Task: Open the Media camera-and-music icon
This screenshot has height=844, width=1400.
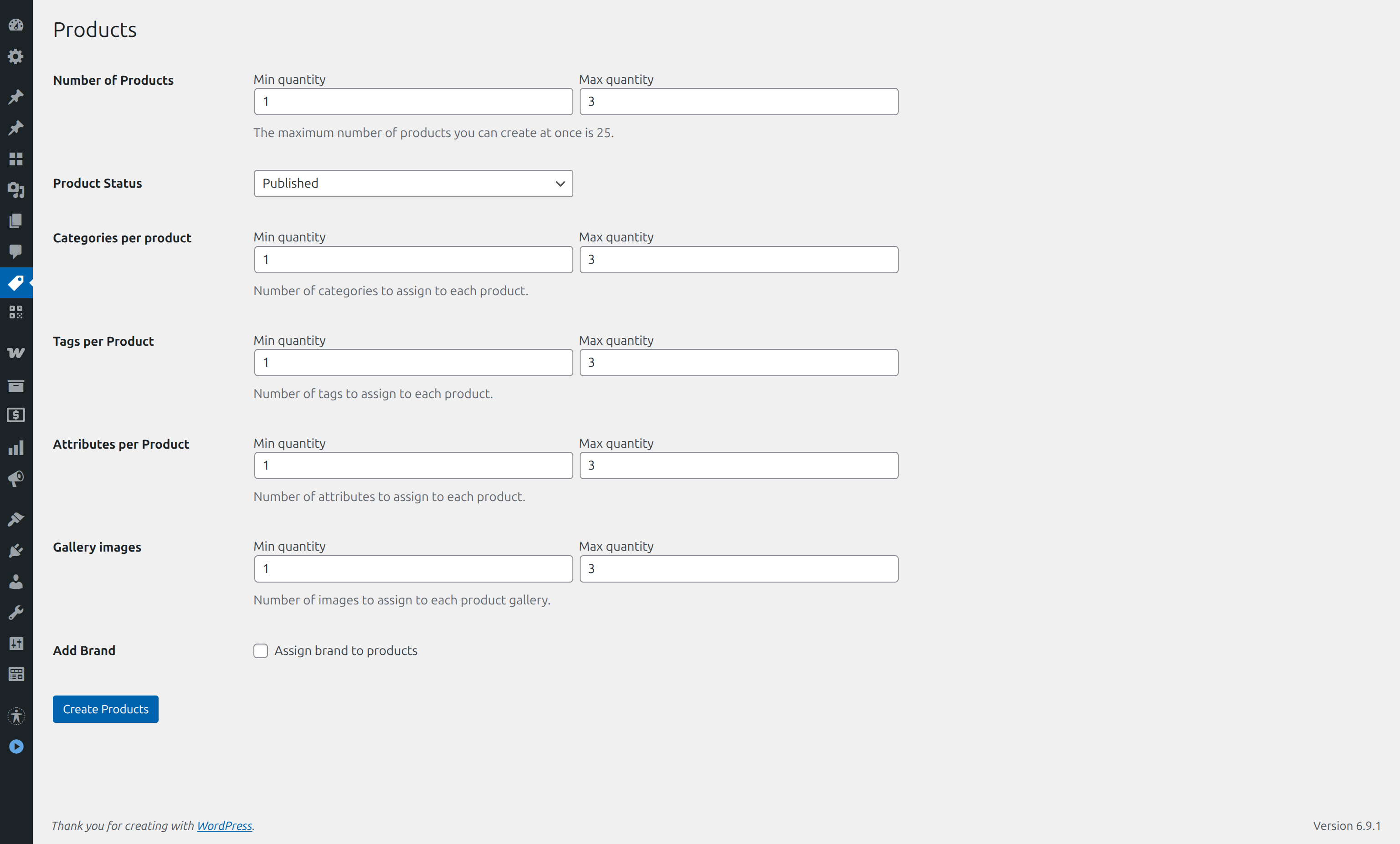Action: pyautogui.click(x=16, y=189)
